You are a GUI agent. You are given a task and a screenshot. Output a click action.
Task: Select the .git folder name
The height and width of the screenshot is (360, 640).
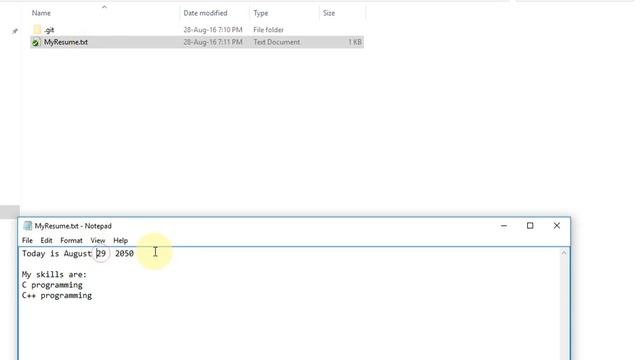tap(49, 30)
